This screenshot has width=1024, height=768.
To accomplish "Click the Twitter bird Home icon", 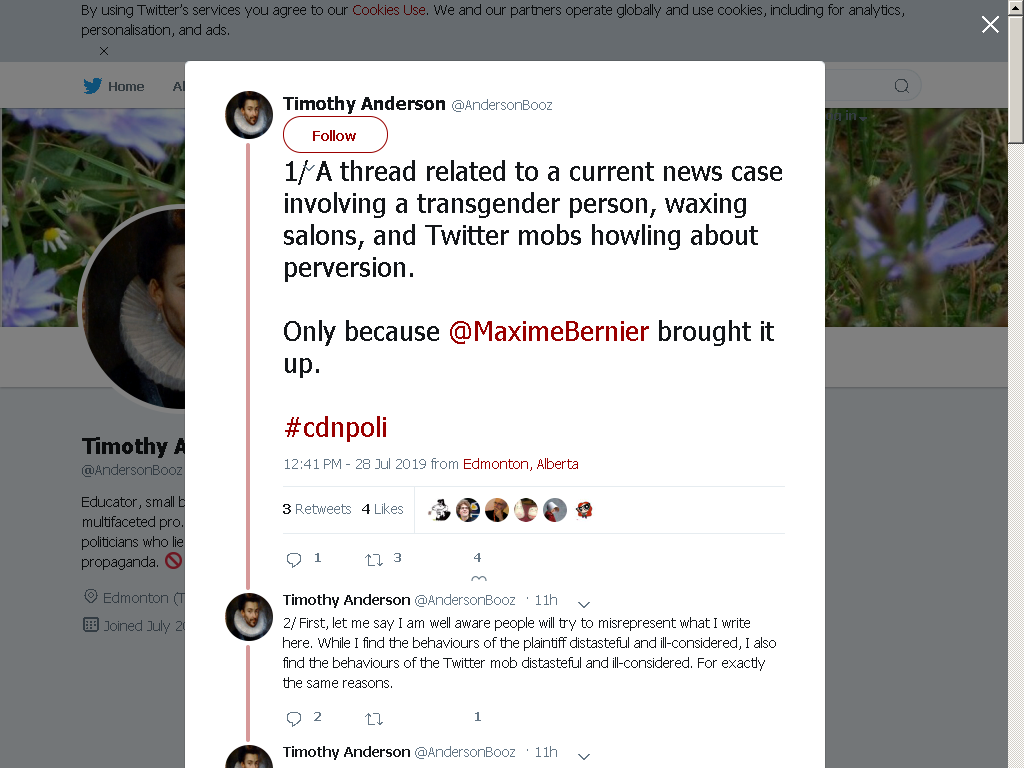I will click(93, 86).
